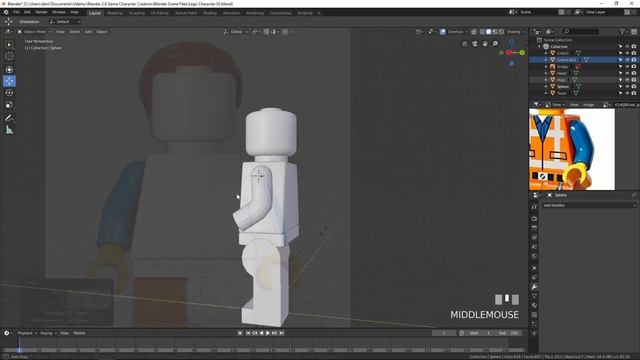Viewport: 640px width, 360px height.
Task: Click the current frame number field
Action: [x=444, y=333]
